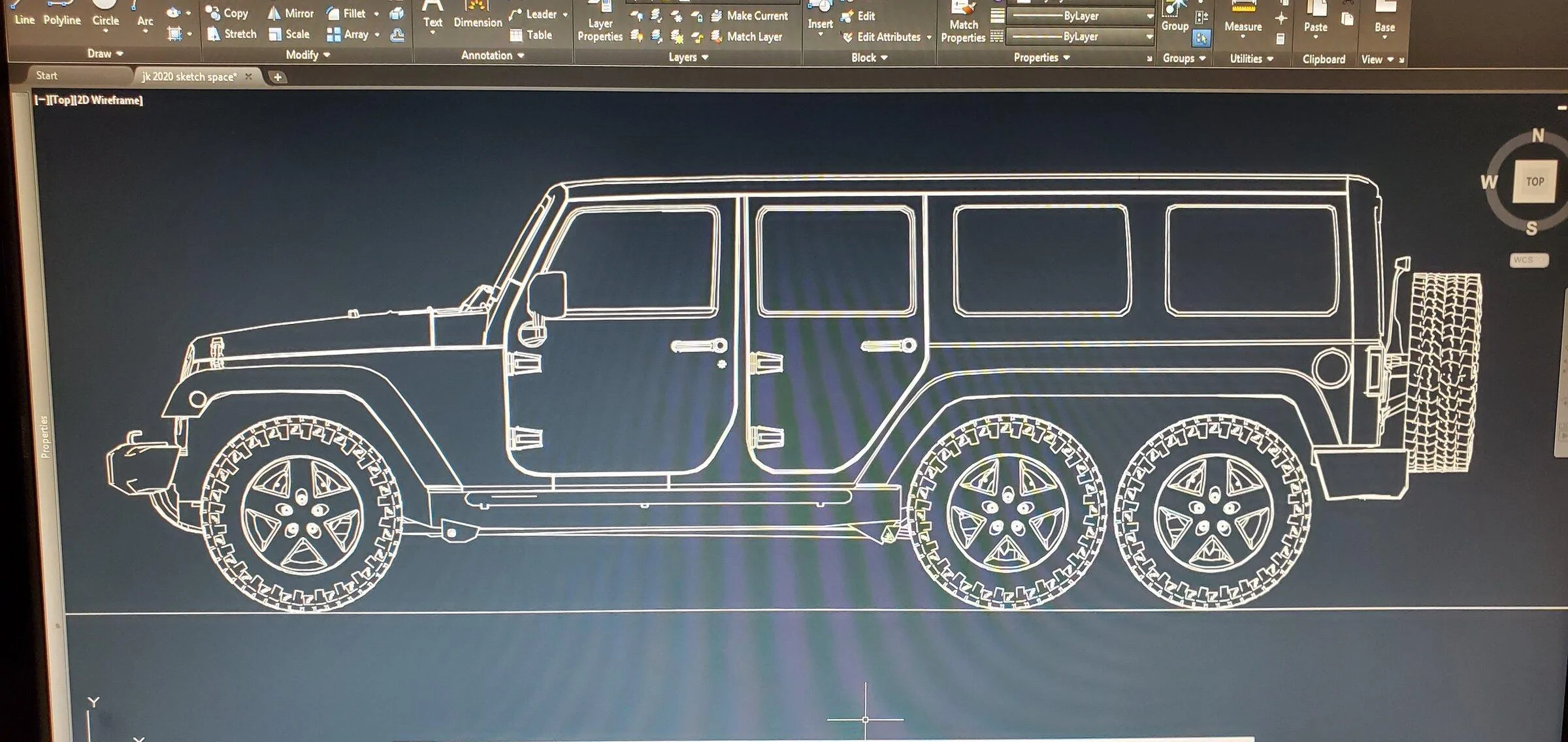Click the Mirror tool
Viewport: 1568px width, 742px height.
291,13
